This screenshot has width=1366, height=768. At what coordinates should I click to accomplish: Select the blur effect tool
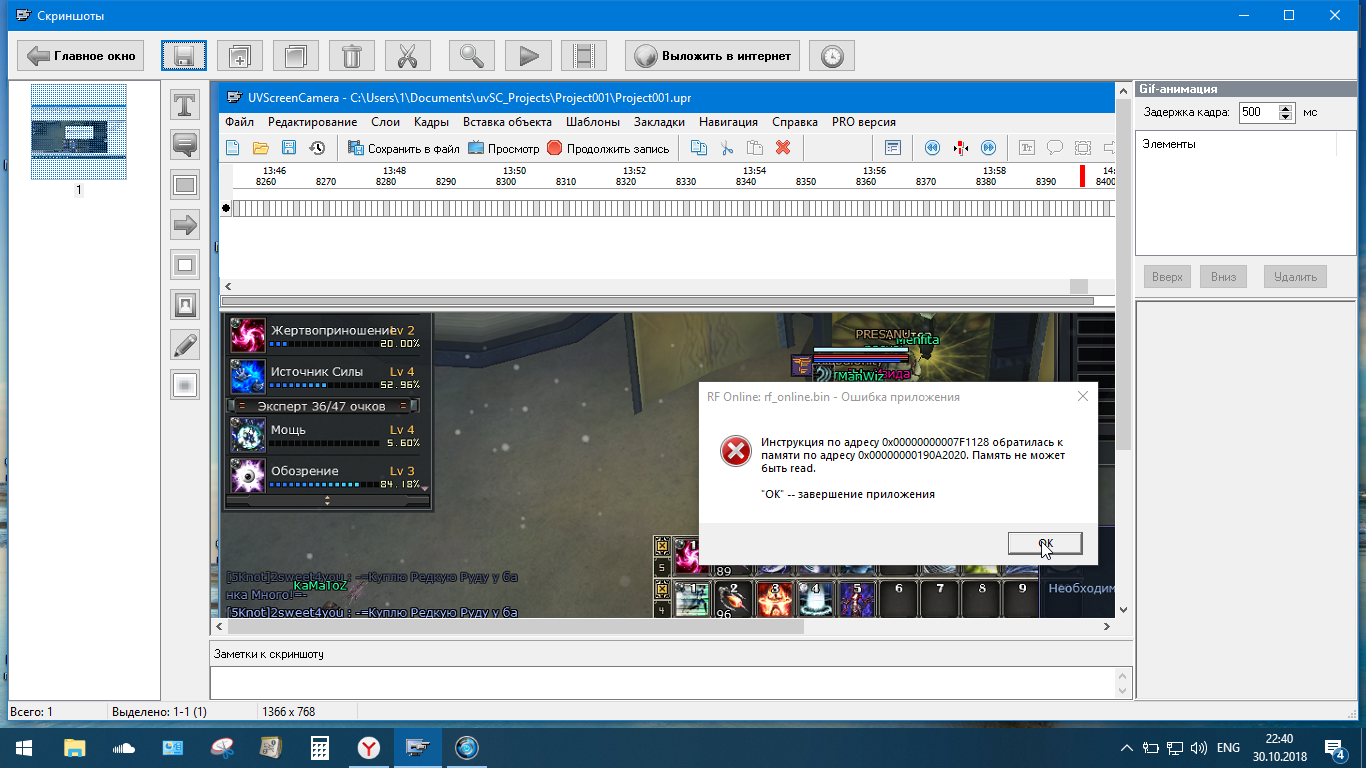pos(185,385)
